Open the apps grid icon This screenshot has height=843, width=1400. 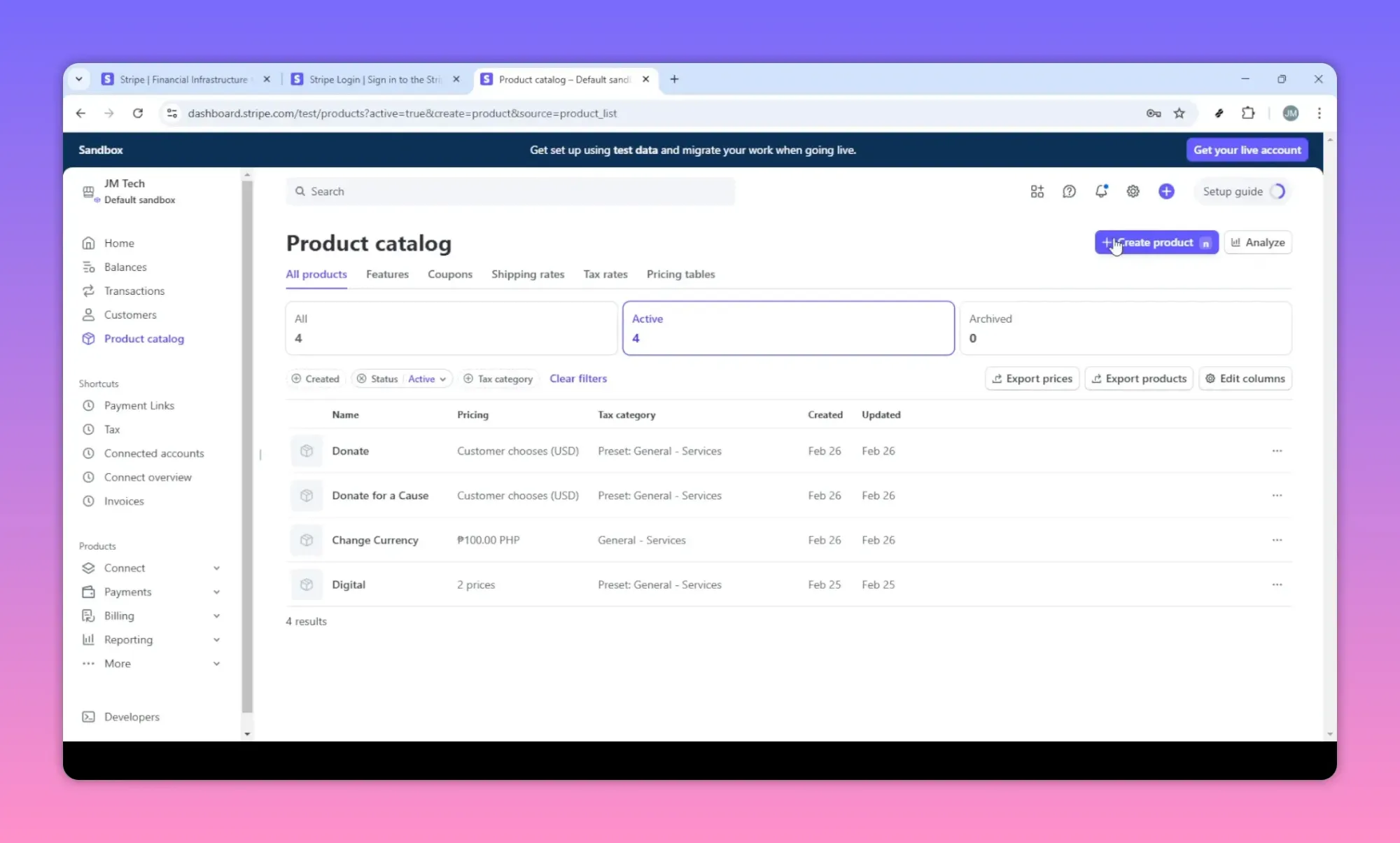[1037, 191]
